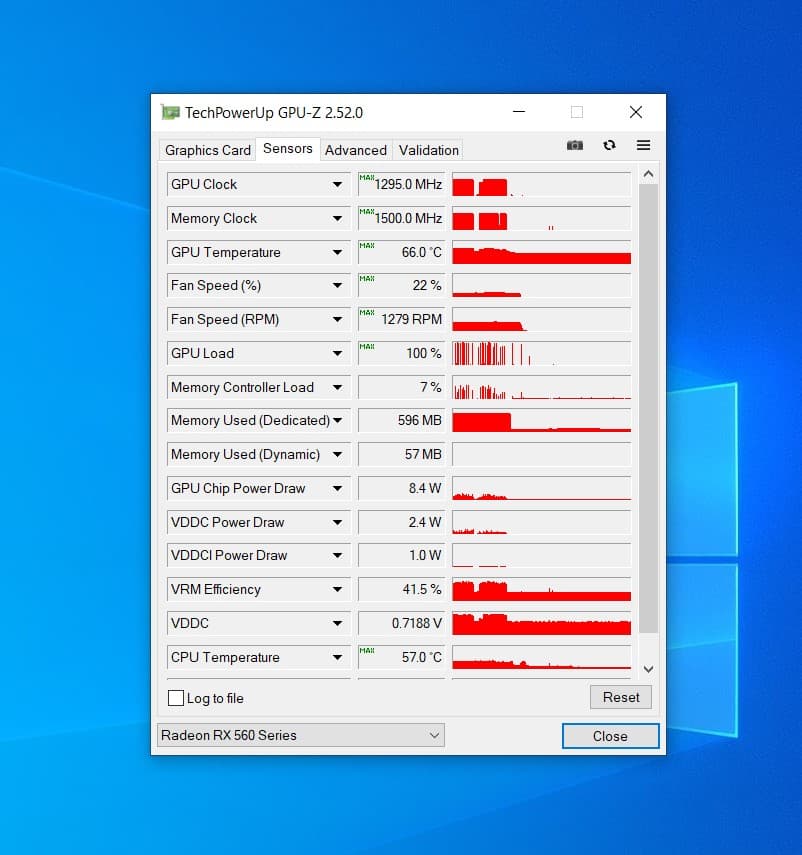802x855 pixels.
Task: Take a screenshot with the camera icon
Action: point(575,145)
